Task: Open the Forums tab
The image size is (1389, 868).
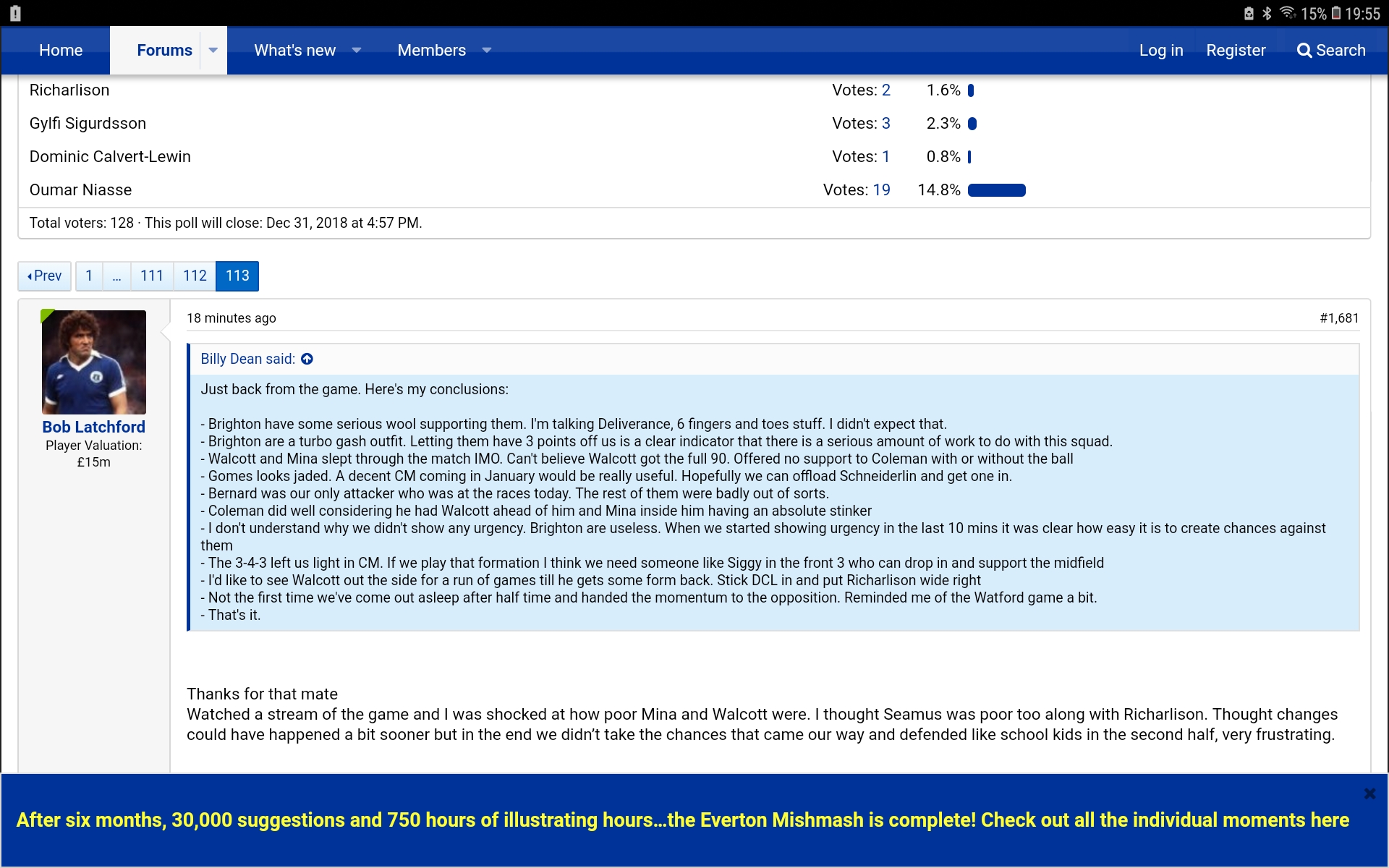Action: coord(164,50)
